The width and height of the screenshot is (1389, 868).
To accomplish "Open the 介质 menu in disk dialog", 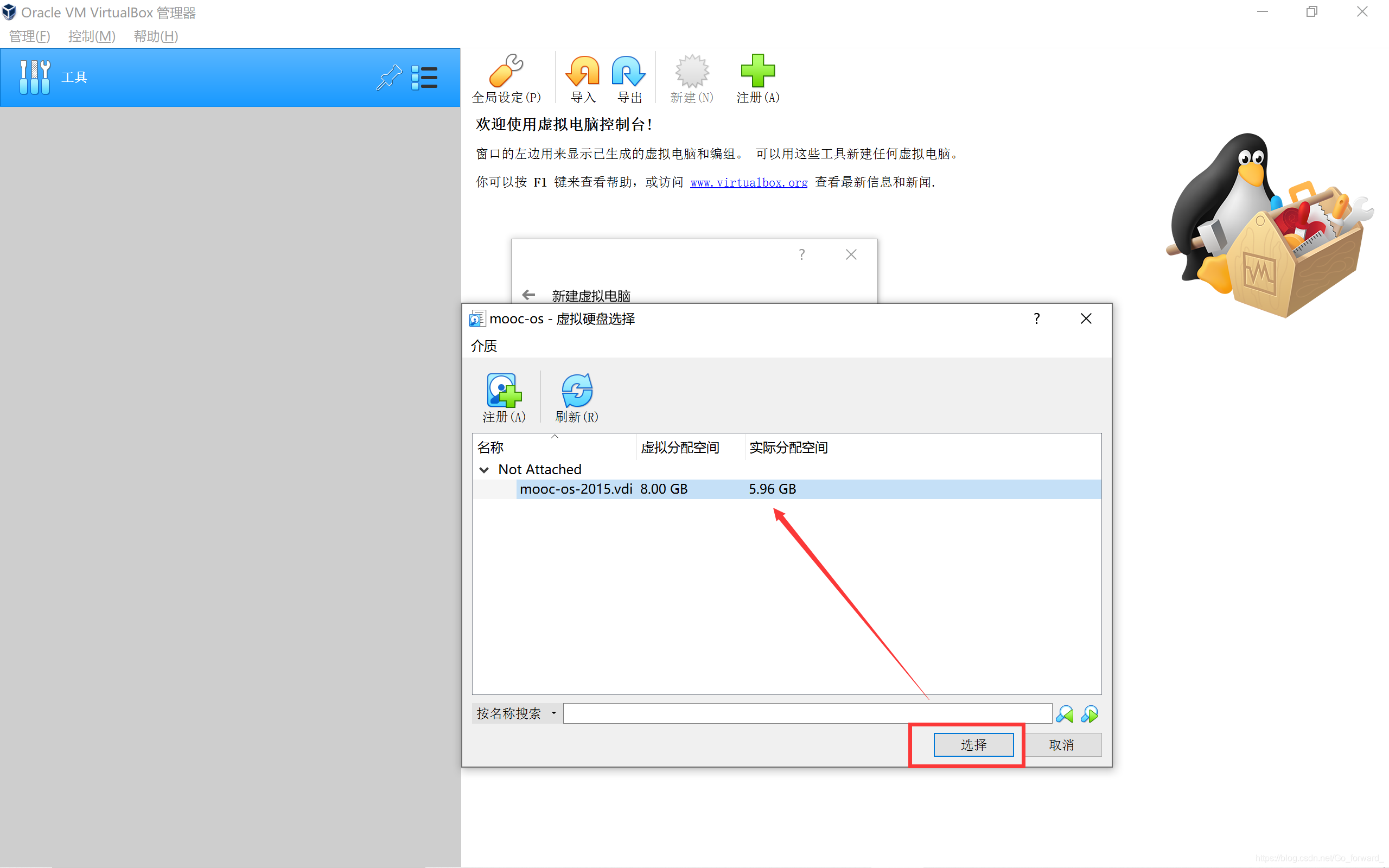I will click(x=484, y=346).
